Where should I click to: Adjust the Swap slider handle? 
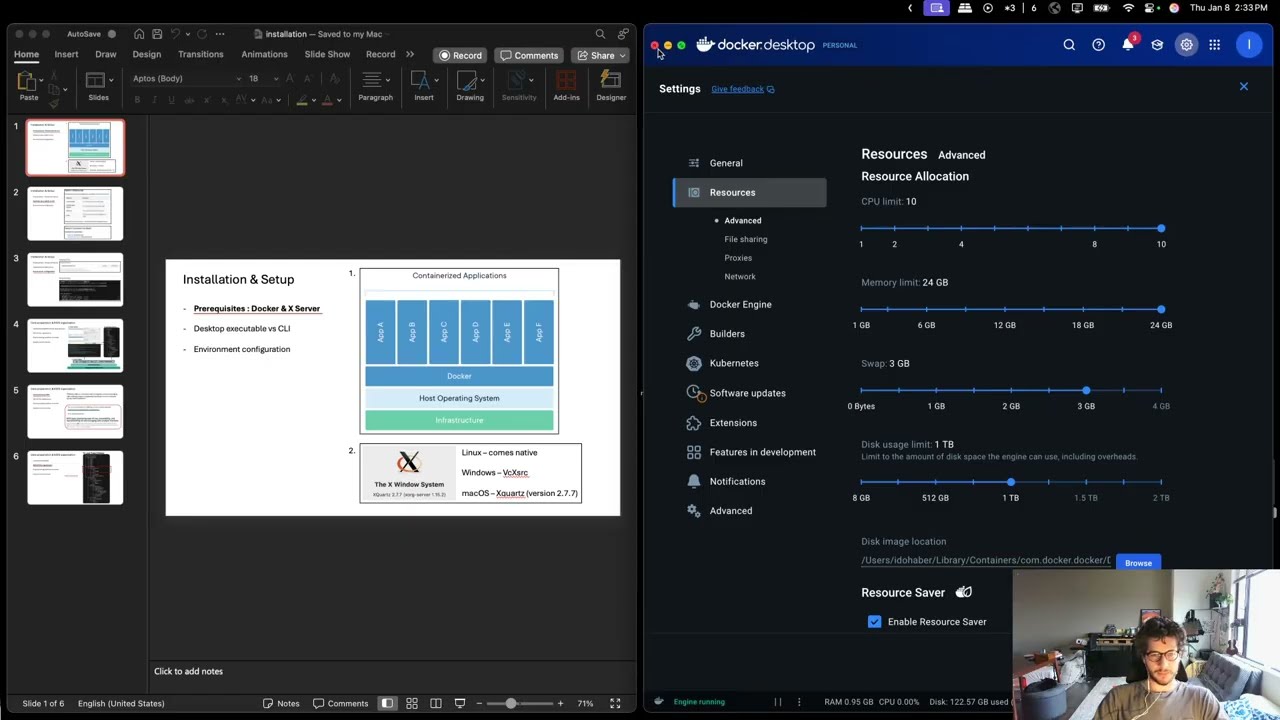[1086, 390]
